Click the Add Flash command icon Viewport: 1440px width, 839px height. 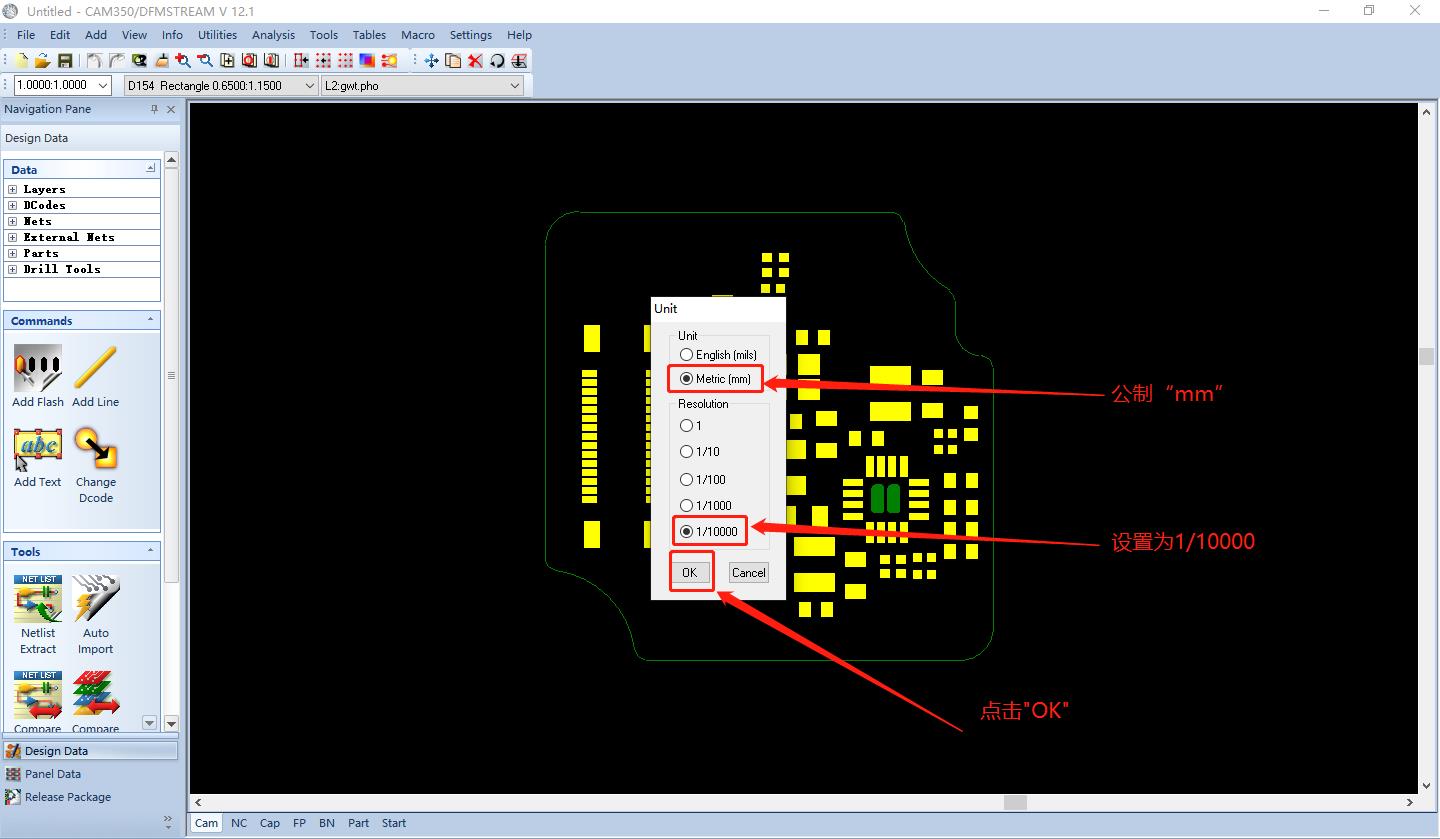click(x=38, y=369)
